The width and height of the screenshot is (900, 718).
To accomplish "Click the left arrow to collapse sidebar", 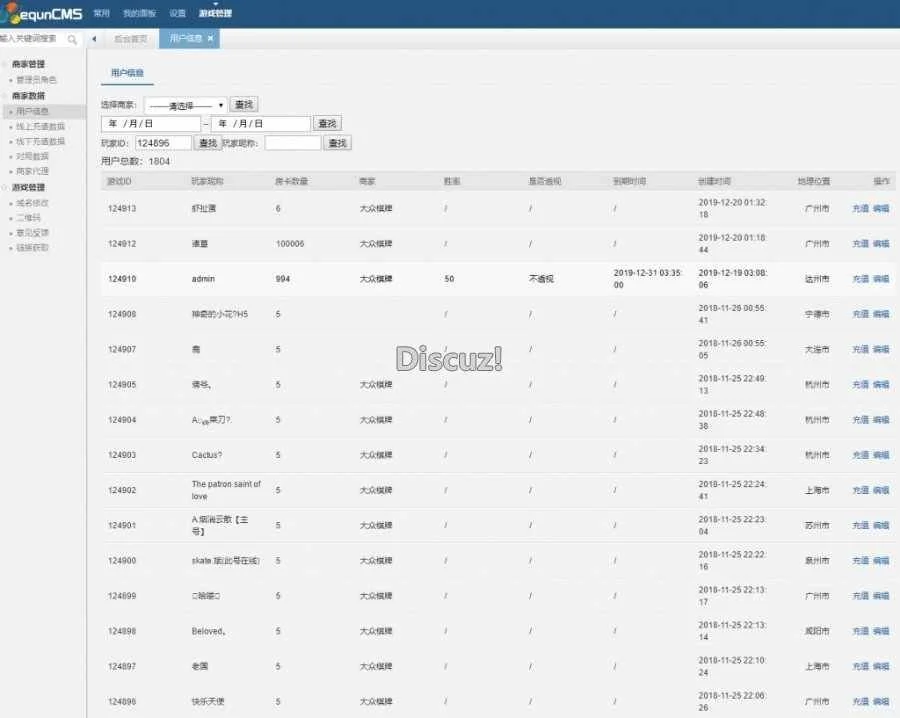I will [x=94, y=39].
